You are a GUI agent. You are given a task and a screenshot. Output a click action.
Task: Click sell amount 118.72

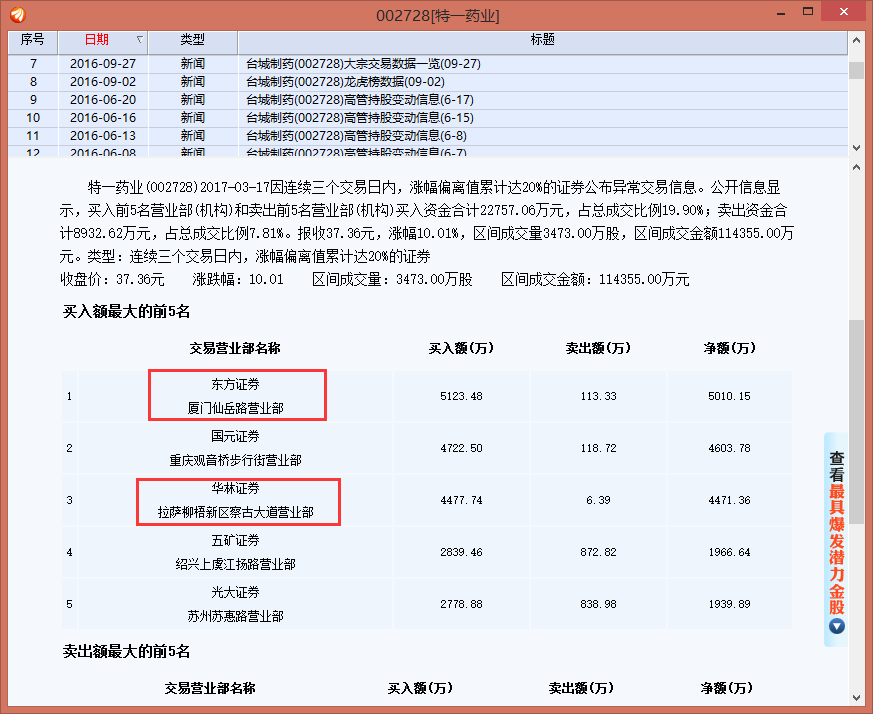[x=599, y=448]
